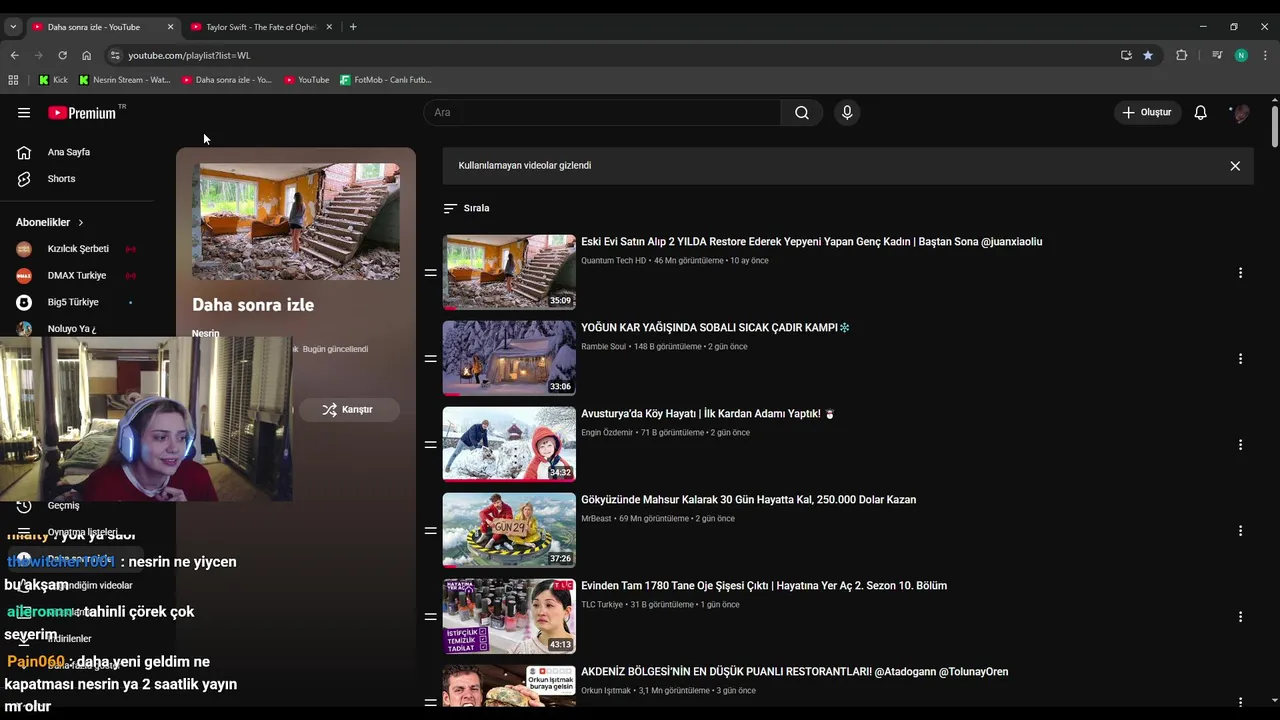Open the account avatar menu
Screen dimensions: 1280x720
[x=1241, y=113]
